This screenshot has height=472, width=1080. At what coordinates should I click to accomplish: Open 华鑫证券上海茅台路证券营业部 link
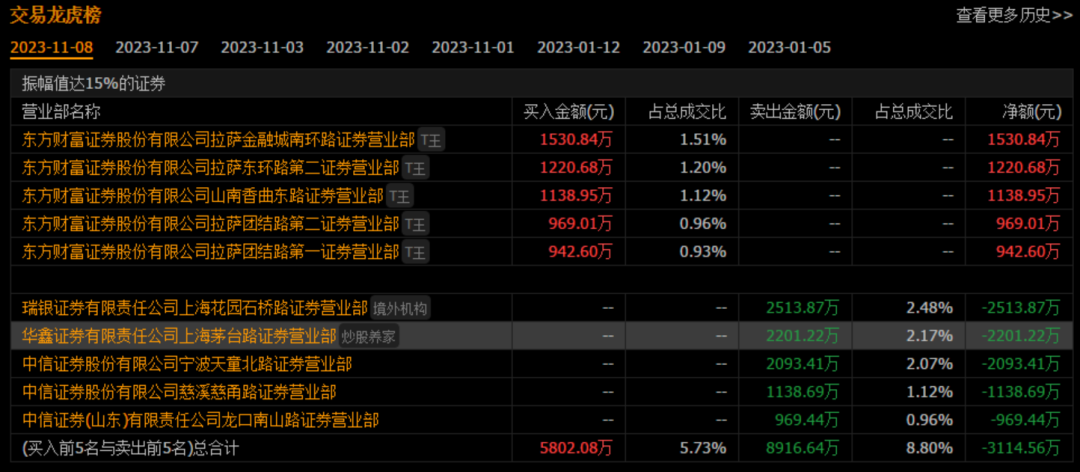[179, 336]
